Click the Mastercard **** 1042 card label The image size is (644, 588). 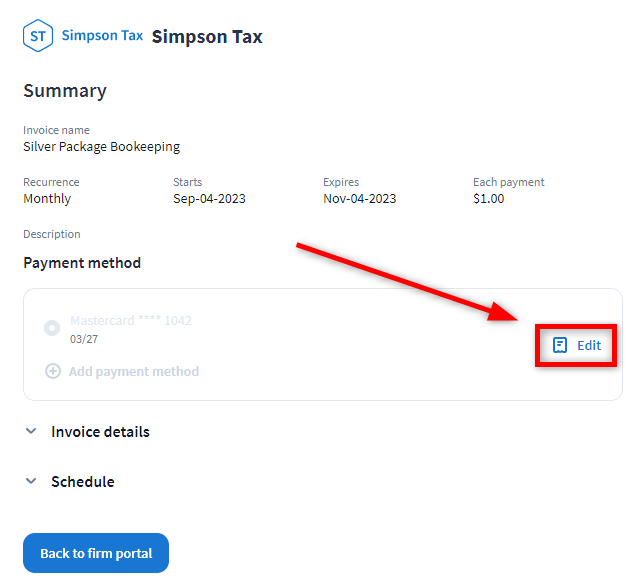pyautogui.click(x=131, y=321)
